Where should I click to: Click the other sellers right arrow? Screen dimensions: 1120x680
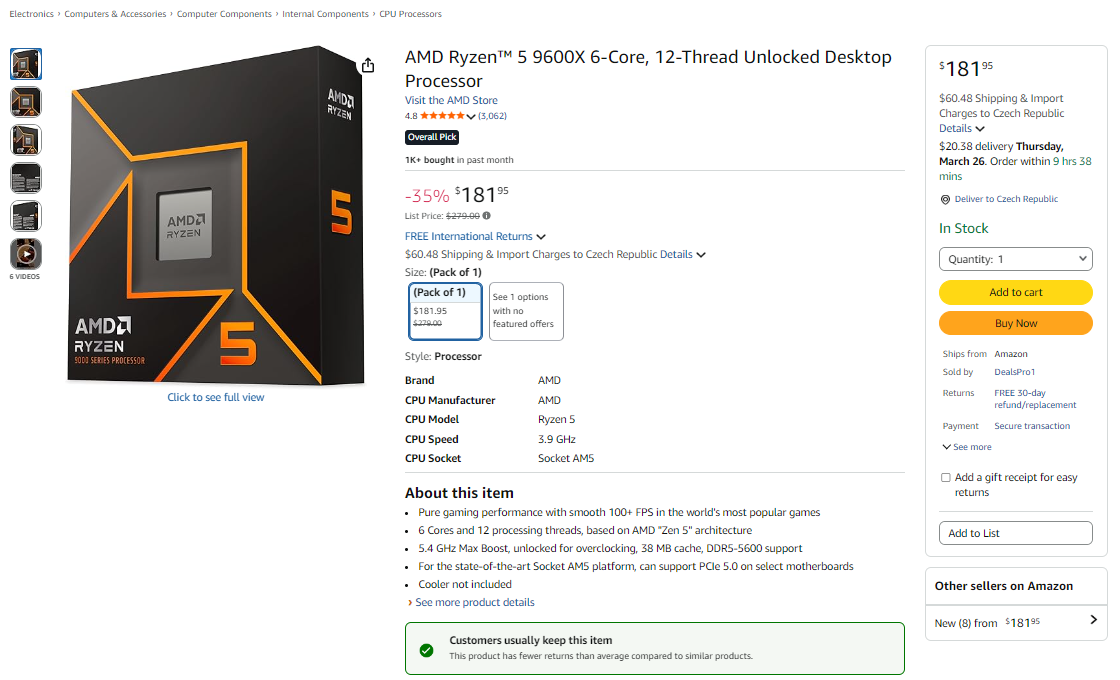[1093, 621]
